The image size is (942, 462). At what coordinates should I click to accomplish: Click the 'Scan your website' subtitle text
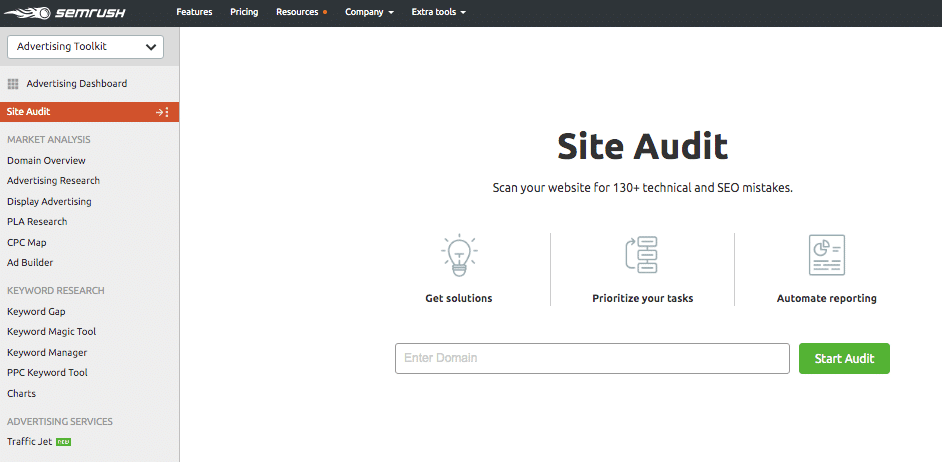tap(643, 187)
